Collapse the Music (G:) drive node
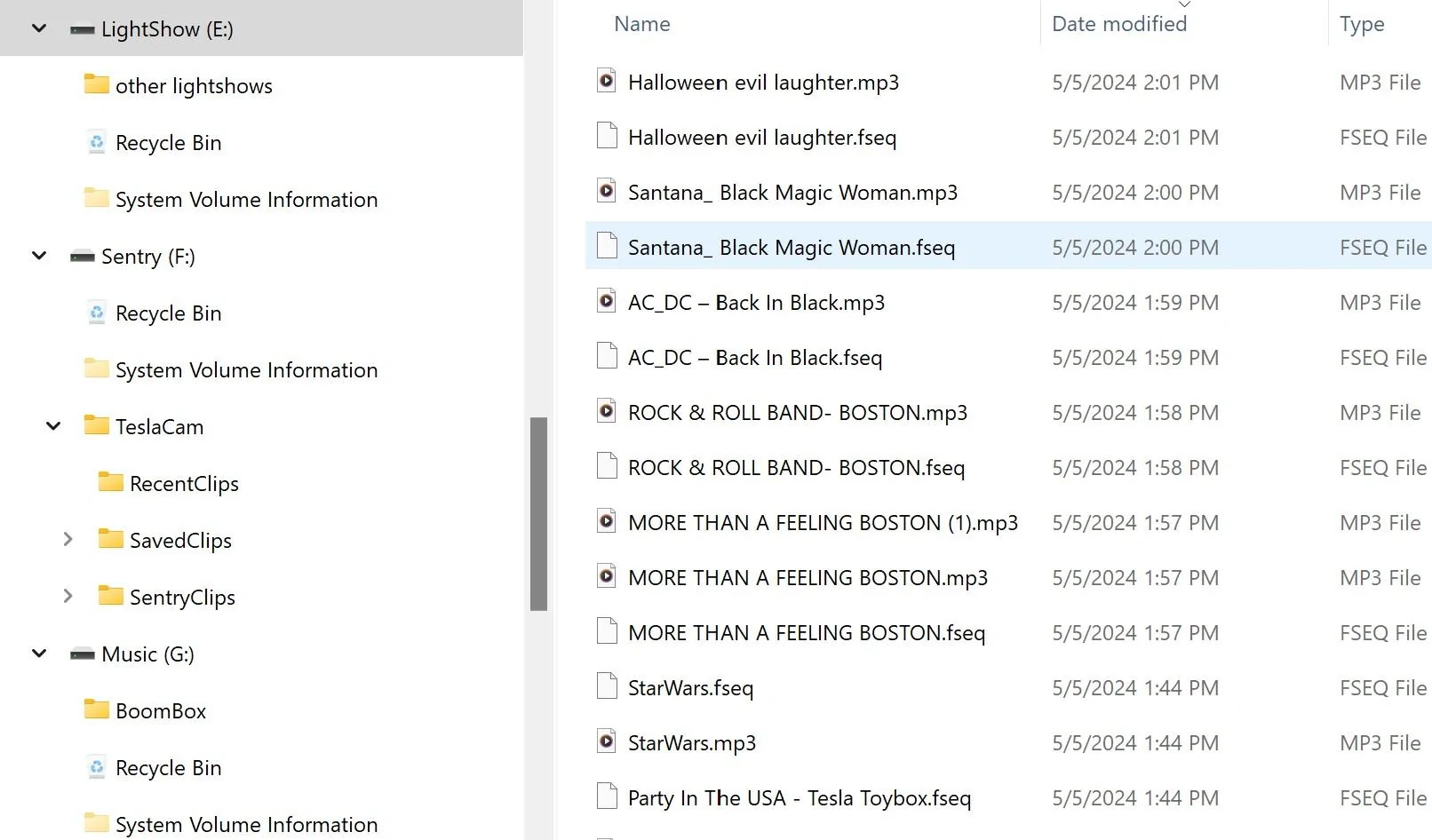The height and width of the screenshot is (840, 1432). pyautogui.click(x=39, y=654)
